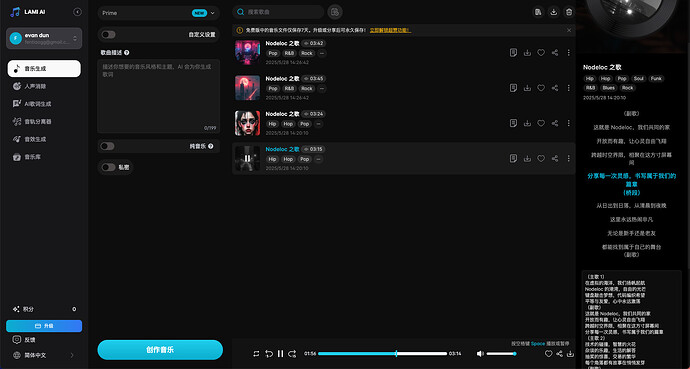Click the batch download icon at top
690x369 pixels.
tap(554, 12)
